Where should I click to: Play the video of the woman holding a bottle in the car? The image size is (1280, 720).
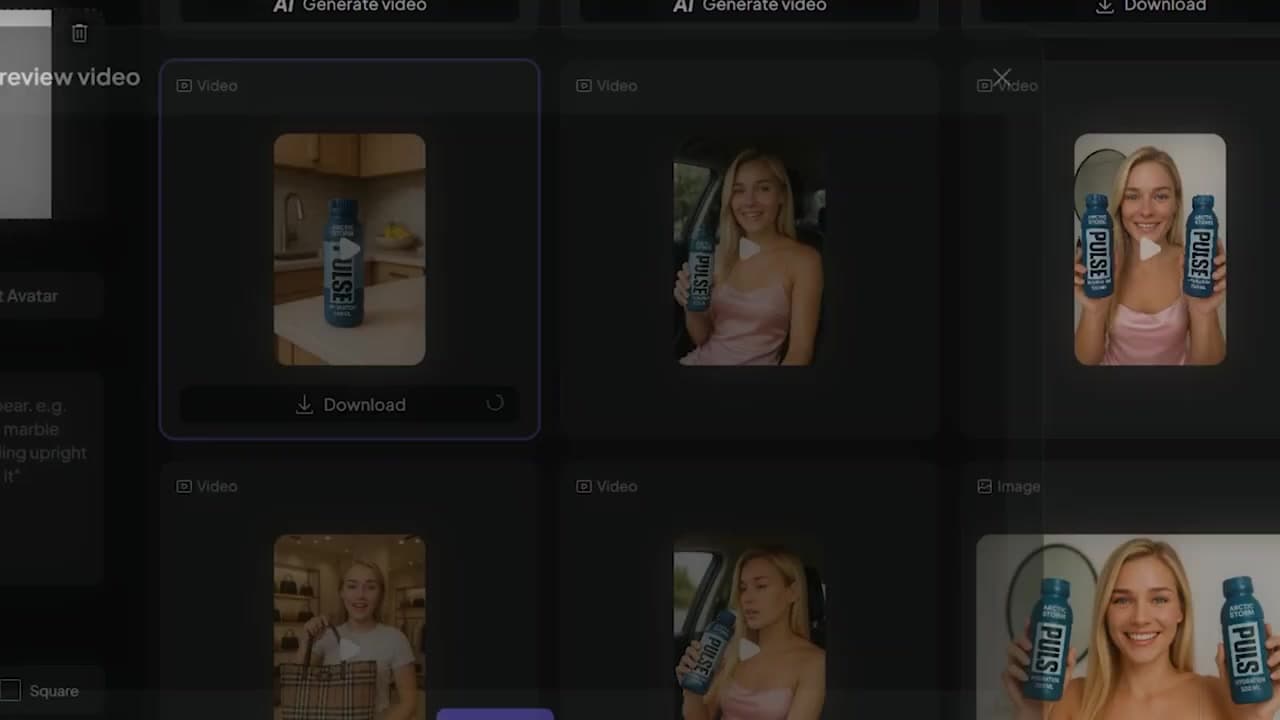(750, 249)
